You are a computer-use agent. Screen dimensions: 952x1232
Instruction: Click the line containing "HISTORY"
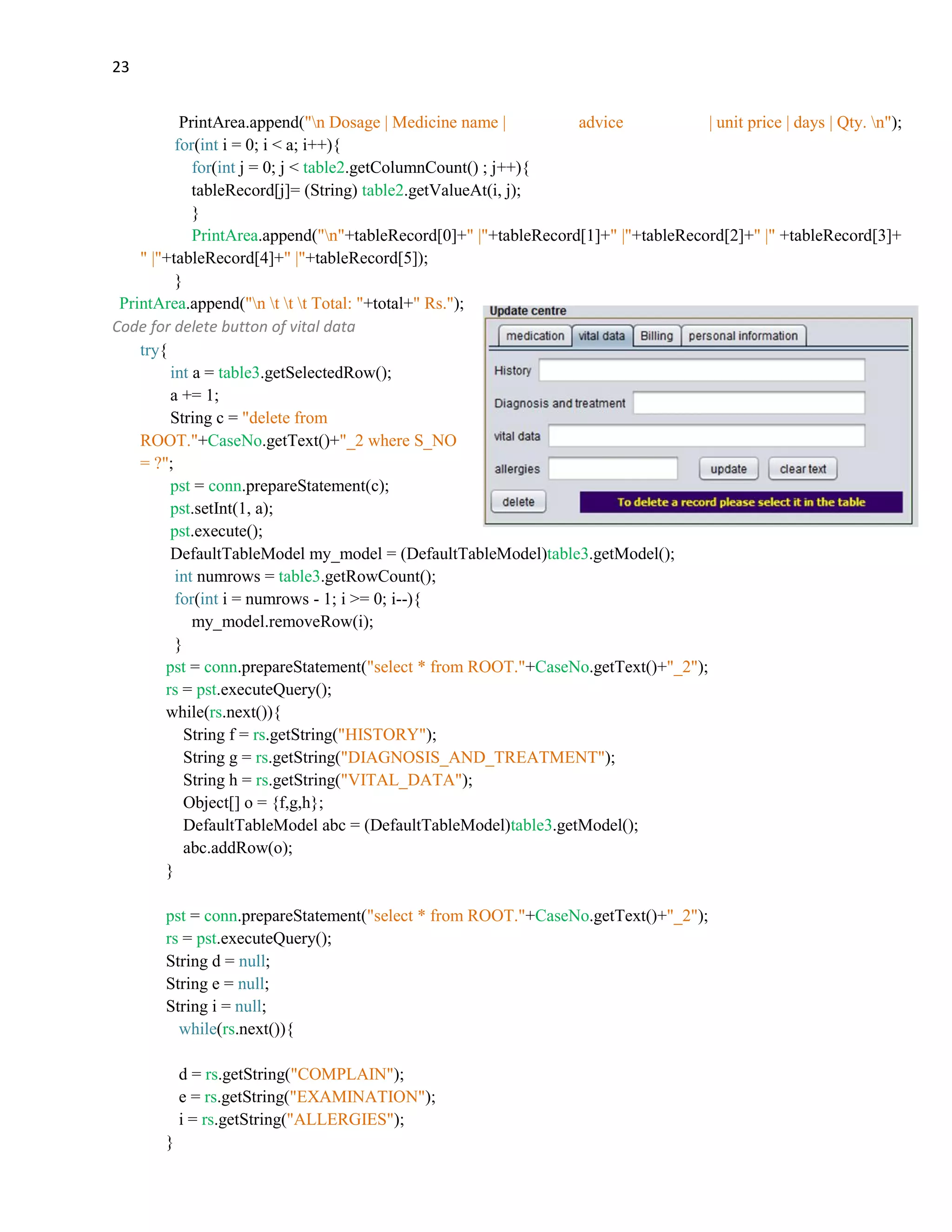tap(310, 735)
